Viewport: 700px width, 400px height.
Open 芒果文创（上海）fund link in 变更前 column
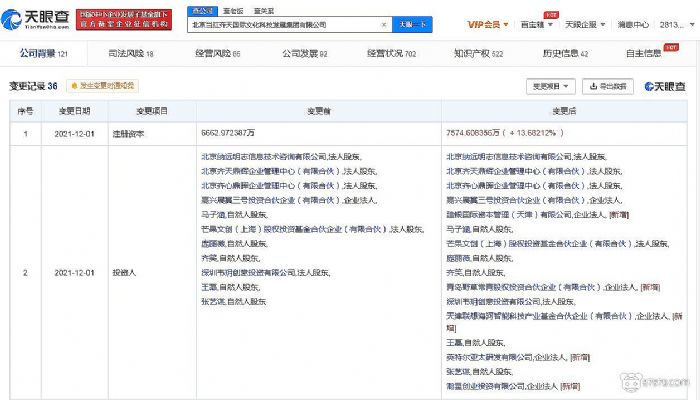(x=294, y=229)
